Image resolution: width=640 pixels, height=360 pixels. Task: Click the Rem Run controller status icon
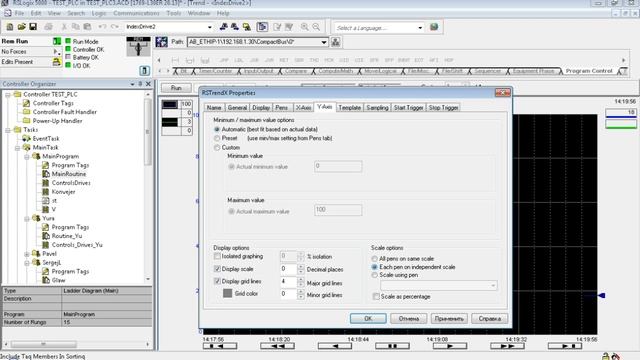click(x=57, y=41)
